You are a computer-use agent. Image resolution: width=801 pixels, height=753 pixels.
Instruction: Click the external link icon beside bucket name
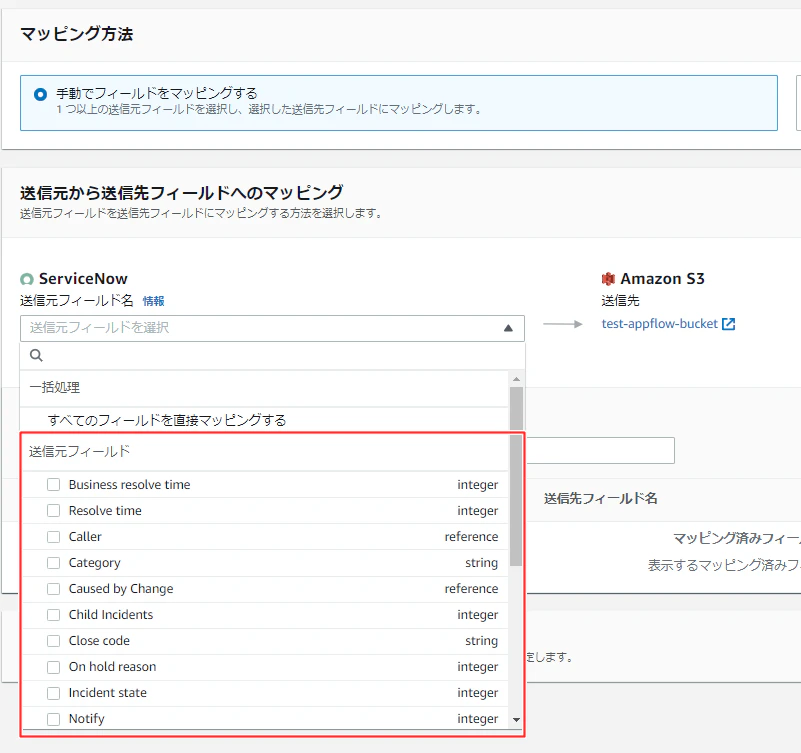click(x=728, y=324)
